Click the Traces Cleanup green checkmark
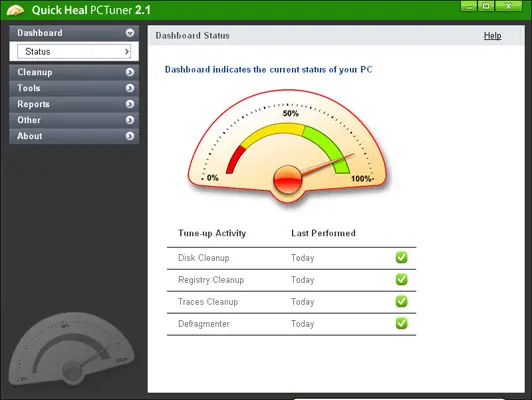Viewport: 532px width, 400px height. [x=401, y=301]
